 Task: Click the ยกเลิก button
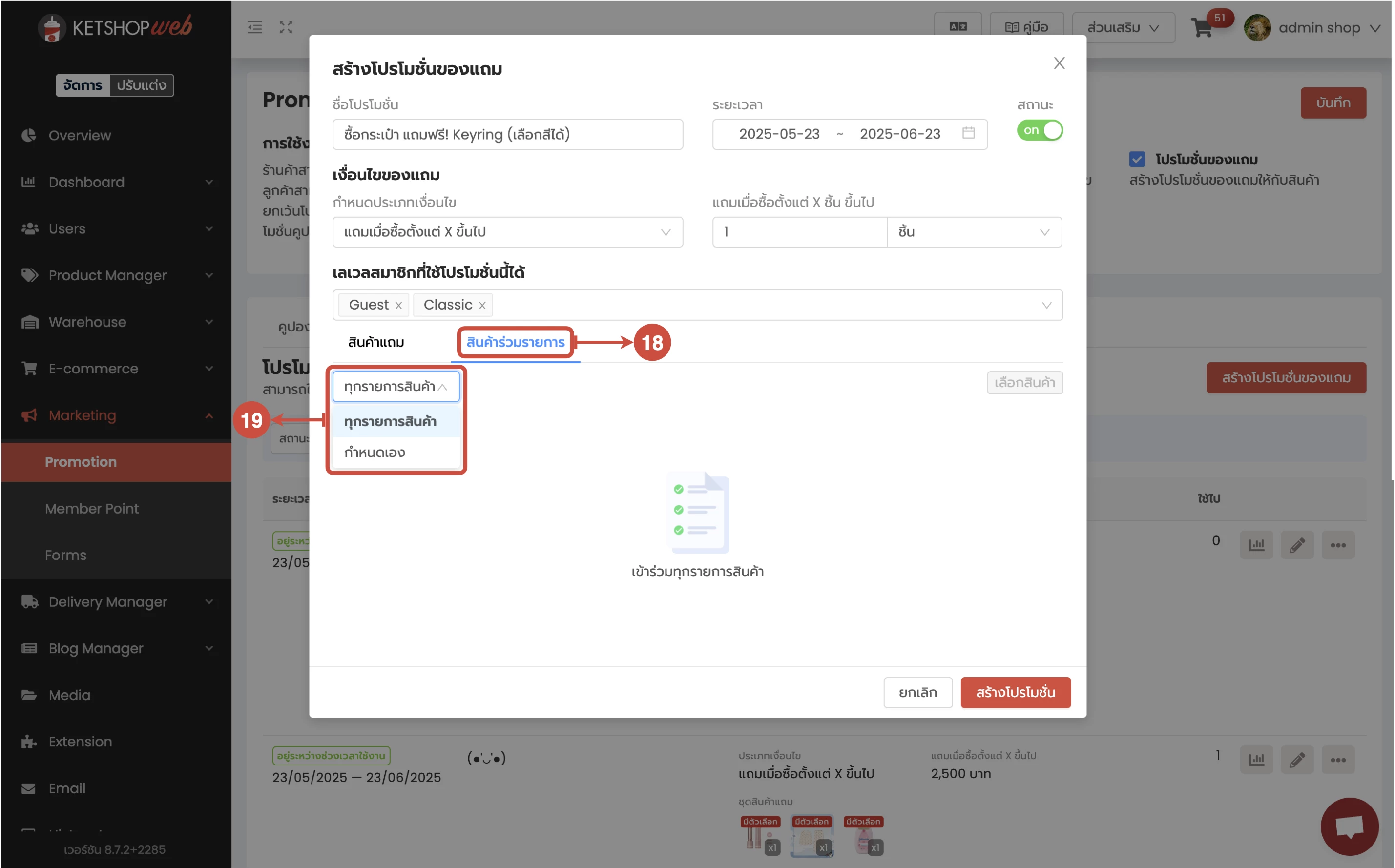[917, 692]
